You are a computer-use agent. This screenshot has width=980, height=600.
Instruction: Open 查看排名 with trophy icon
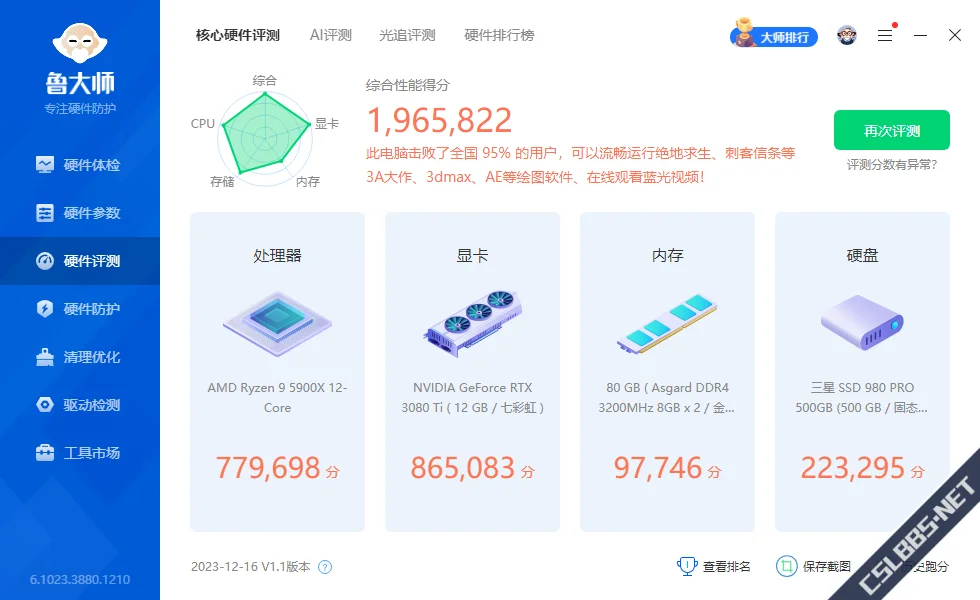(x=713, y=566)
